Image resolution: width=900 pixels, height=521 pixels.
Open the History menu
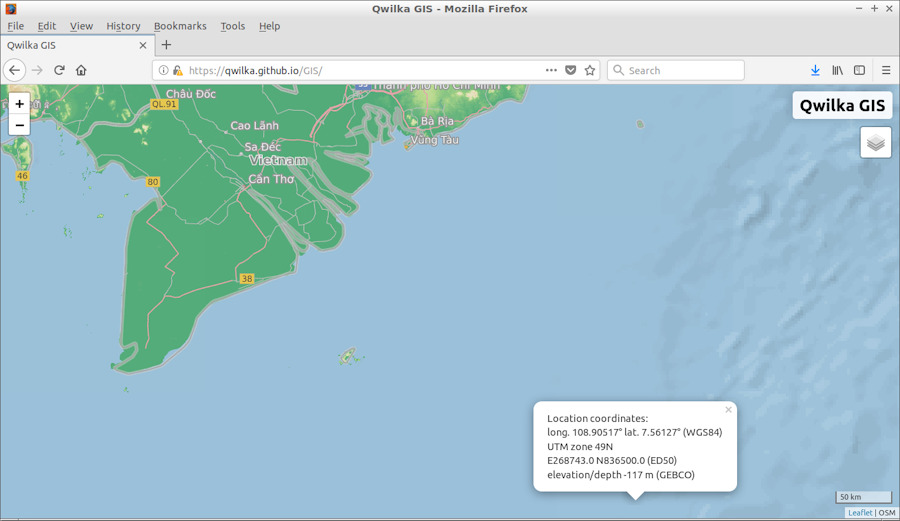pos(123,26)
